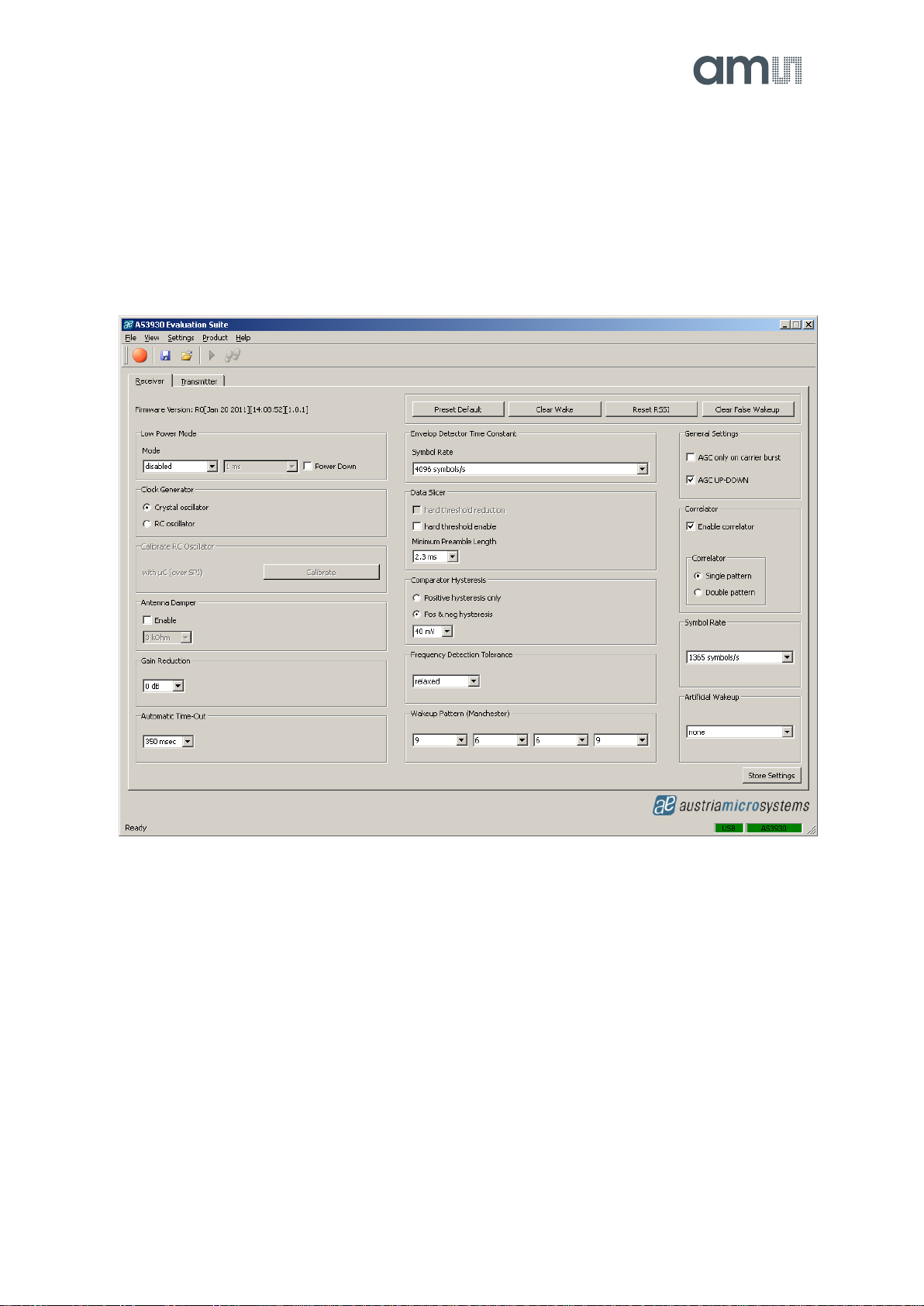Open the View menu
Image resolution: width=924 pixels, height=1306 pixels.
coord(152,338)
